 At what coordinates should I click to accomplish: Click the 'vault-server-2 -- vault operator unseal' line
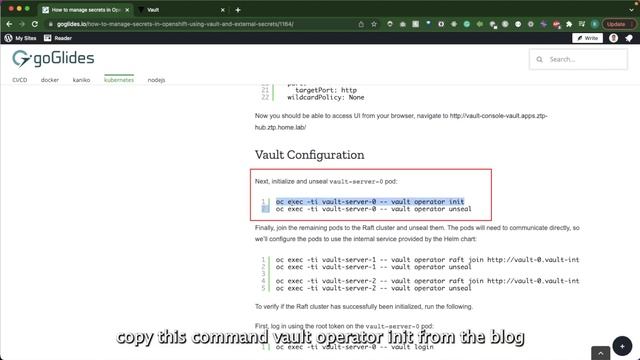373,288
